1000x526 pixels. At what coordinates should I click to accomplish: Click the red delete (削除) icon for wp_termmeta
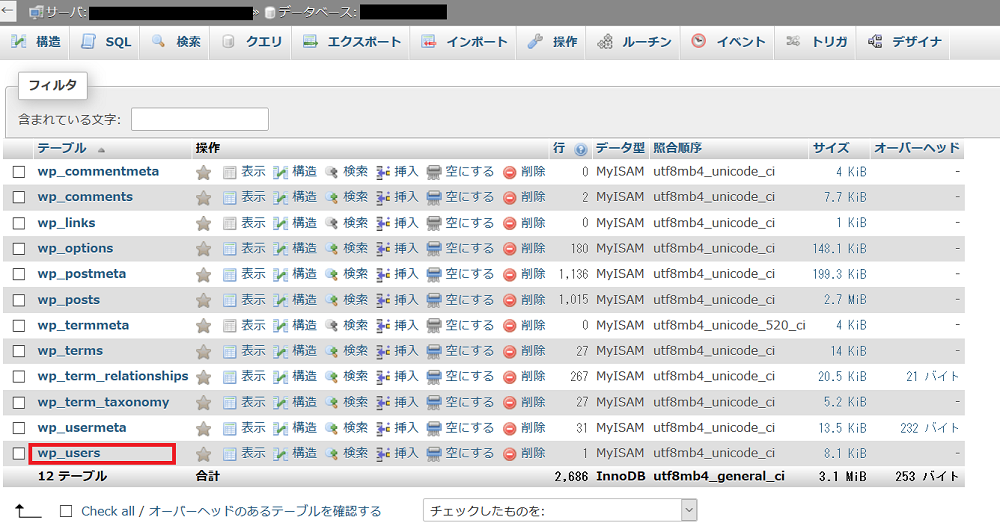(510, 326)
